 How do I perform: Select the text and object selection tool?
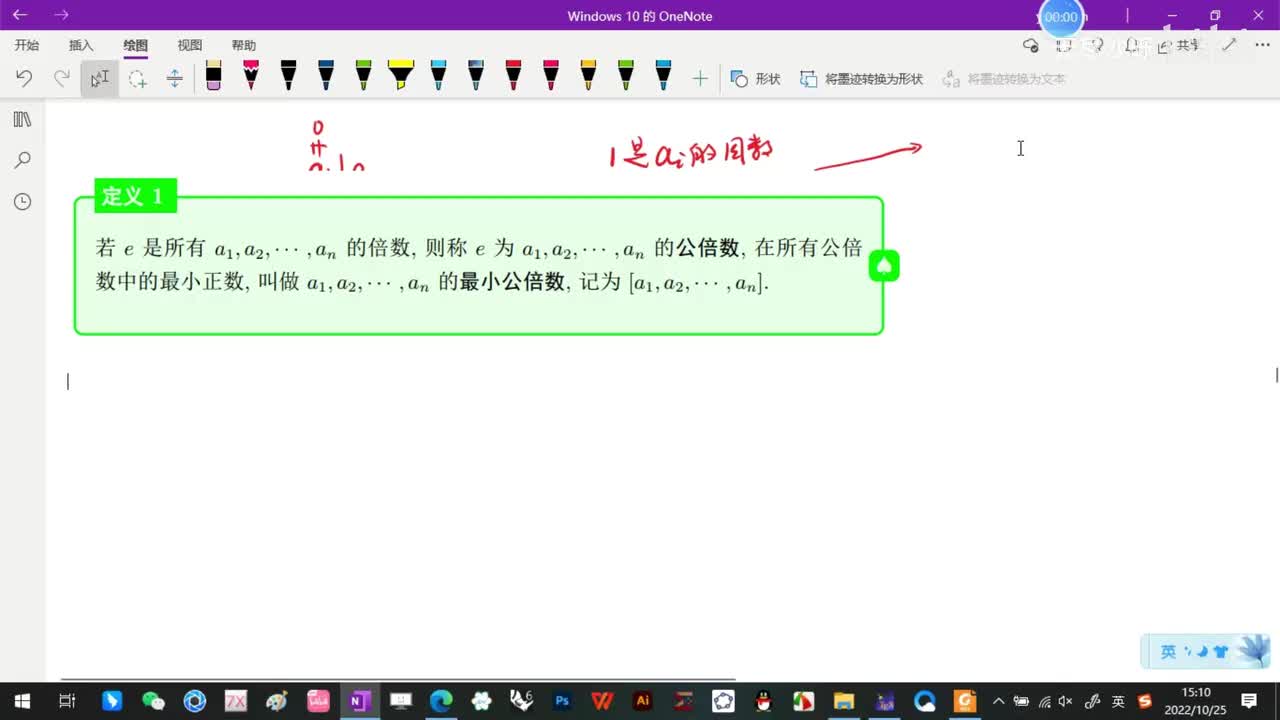pos(100,78)
